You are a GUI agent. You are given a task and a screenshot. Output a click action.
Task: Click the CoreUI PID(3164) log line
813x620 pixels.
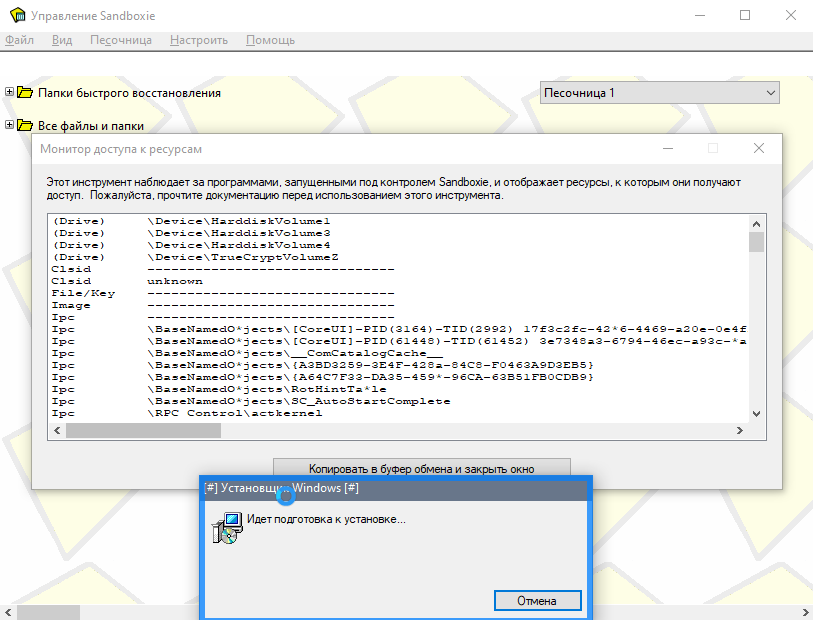tap(399, 329)
